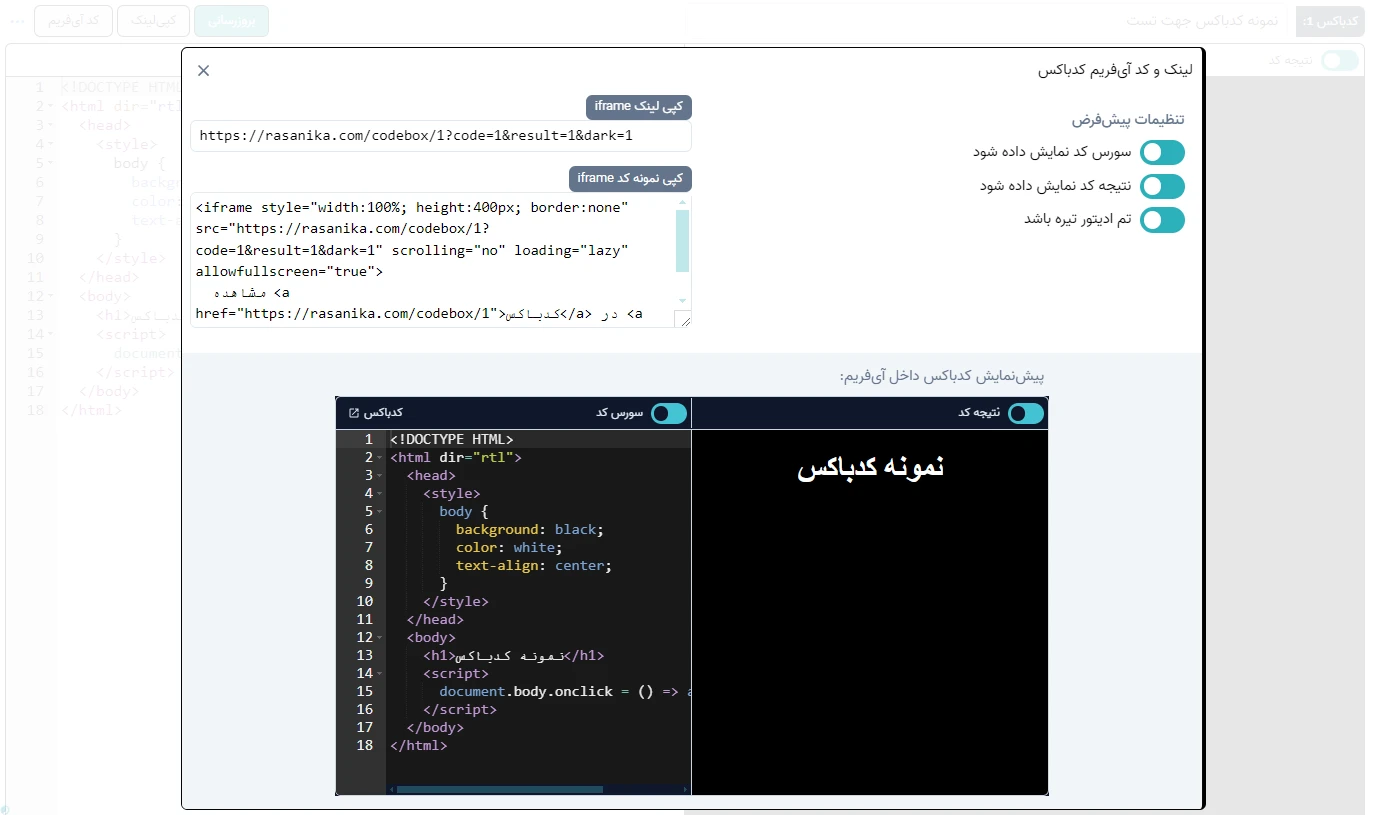Toggle 'نتیجه کد نمایش داده شود' setting

pos(1163,186)
